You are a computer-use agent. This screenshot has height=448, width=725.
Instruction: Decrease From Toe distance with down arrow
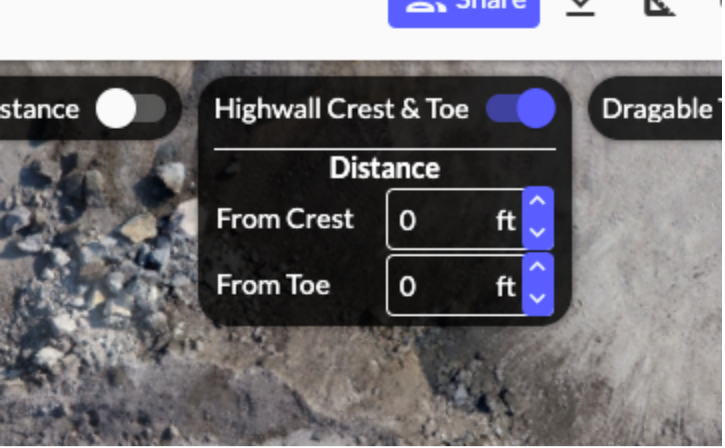point(537,299)
